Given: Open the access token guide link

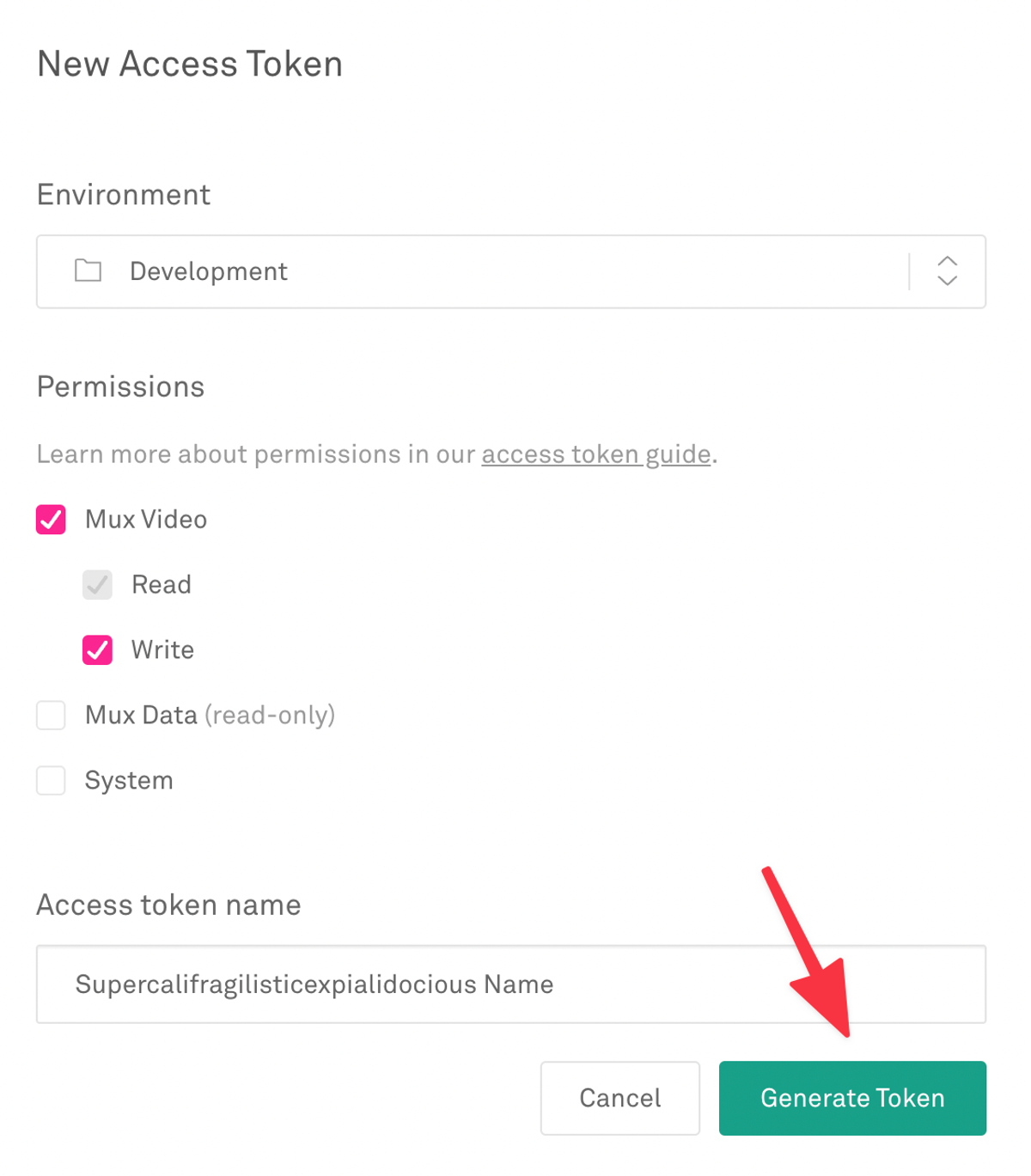Looking at the screenshot, I should coord(595,454).
